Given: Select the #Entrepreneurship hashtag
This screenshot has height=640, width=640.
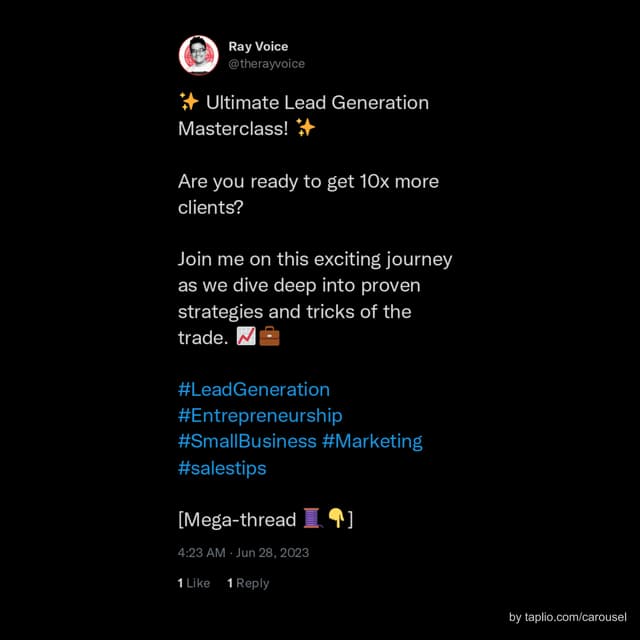Looking at the screenshot, I should [260, 415].
